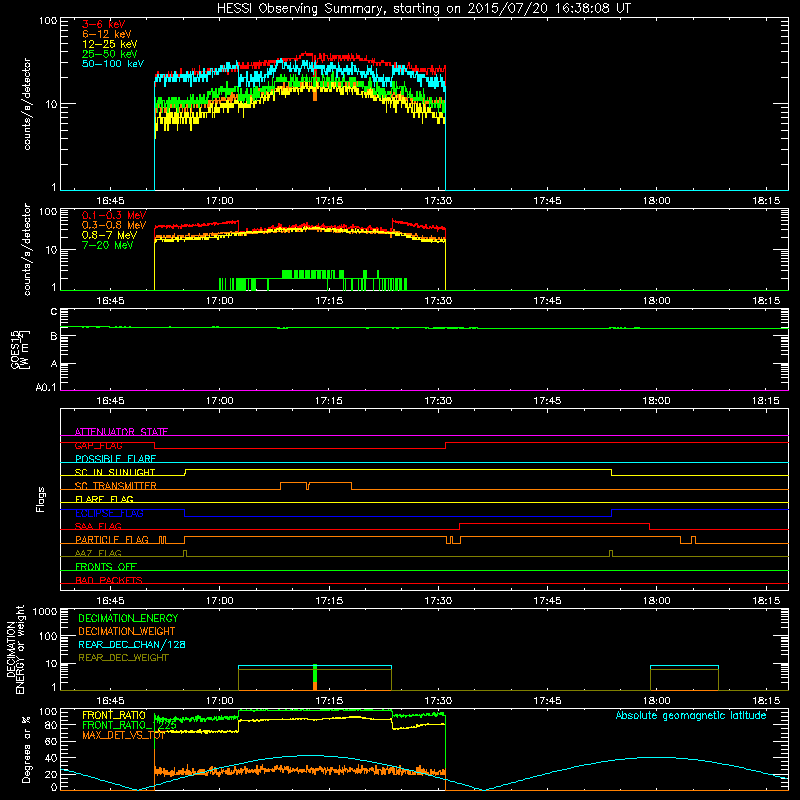This screenshot has width=800, height=800.
Task: Click the 17:15 tick under the keV panel
Action: click(x=329, y=201)
